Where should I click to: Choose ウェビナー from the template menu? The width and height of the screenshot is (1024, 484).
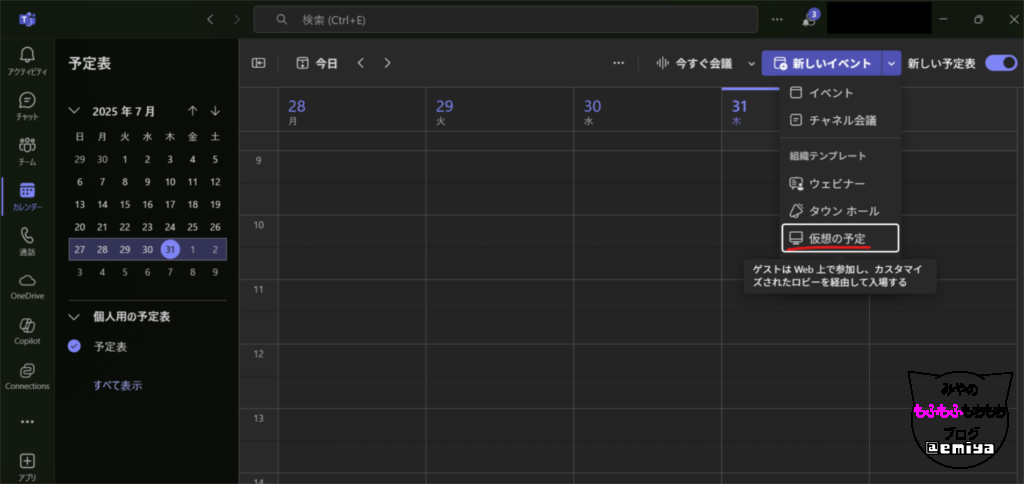[836, 184]
